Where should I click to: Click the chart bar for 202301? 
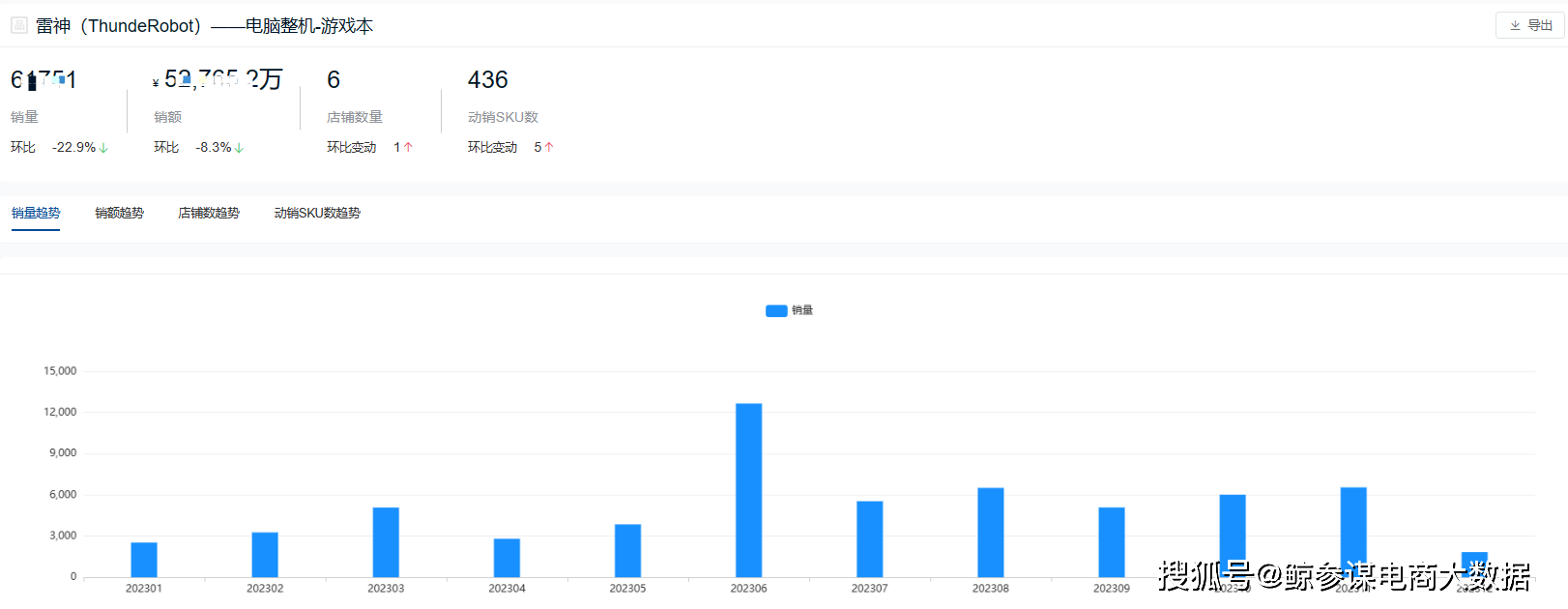(x=144, y=560)
